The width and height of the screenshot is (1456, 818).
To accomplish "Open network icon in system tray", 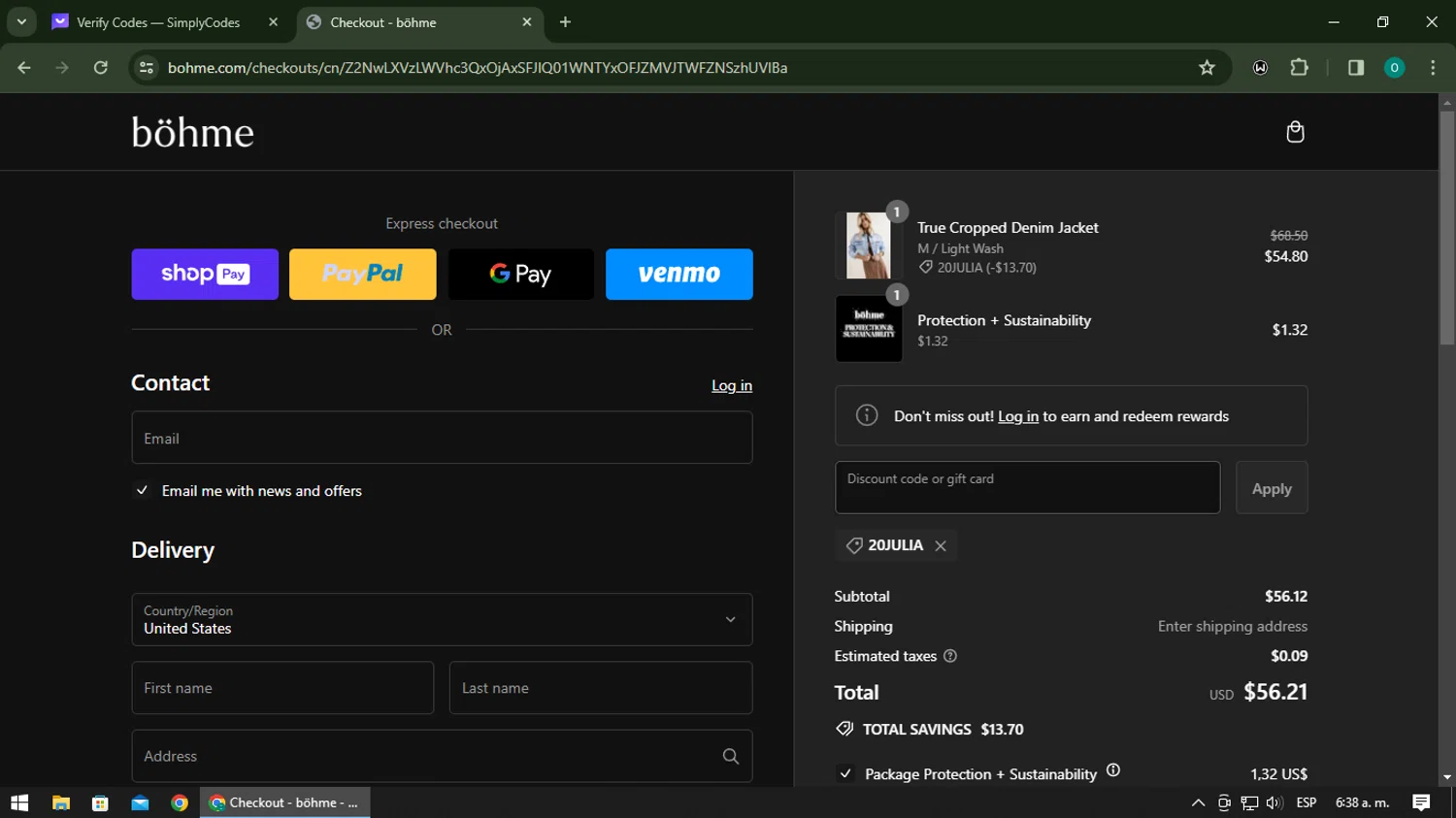I will pos(1249,802).
